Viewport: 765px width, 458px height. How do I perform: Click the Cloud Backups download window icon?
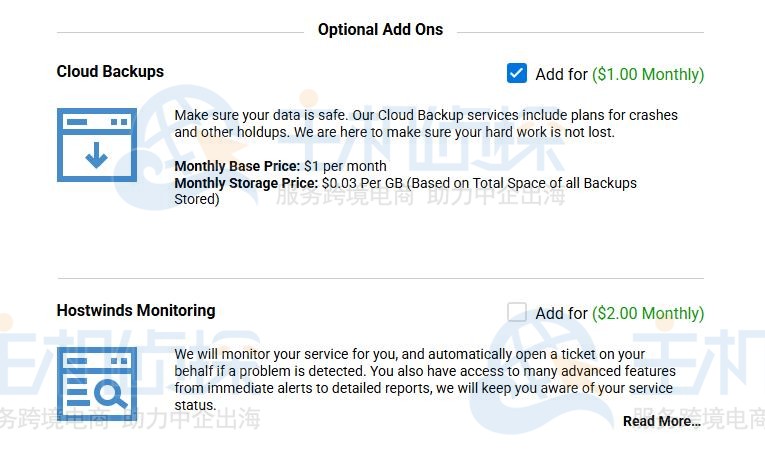pyautogui.click(x=96, y=146)
